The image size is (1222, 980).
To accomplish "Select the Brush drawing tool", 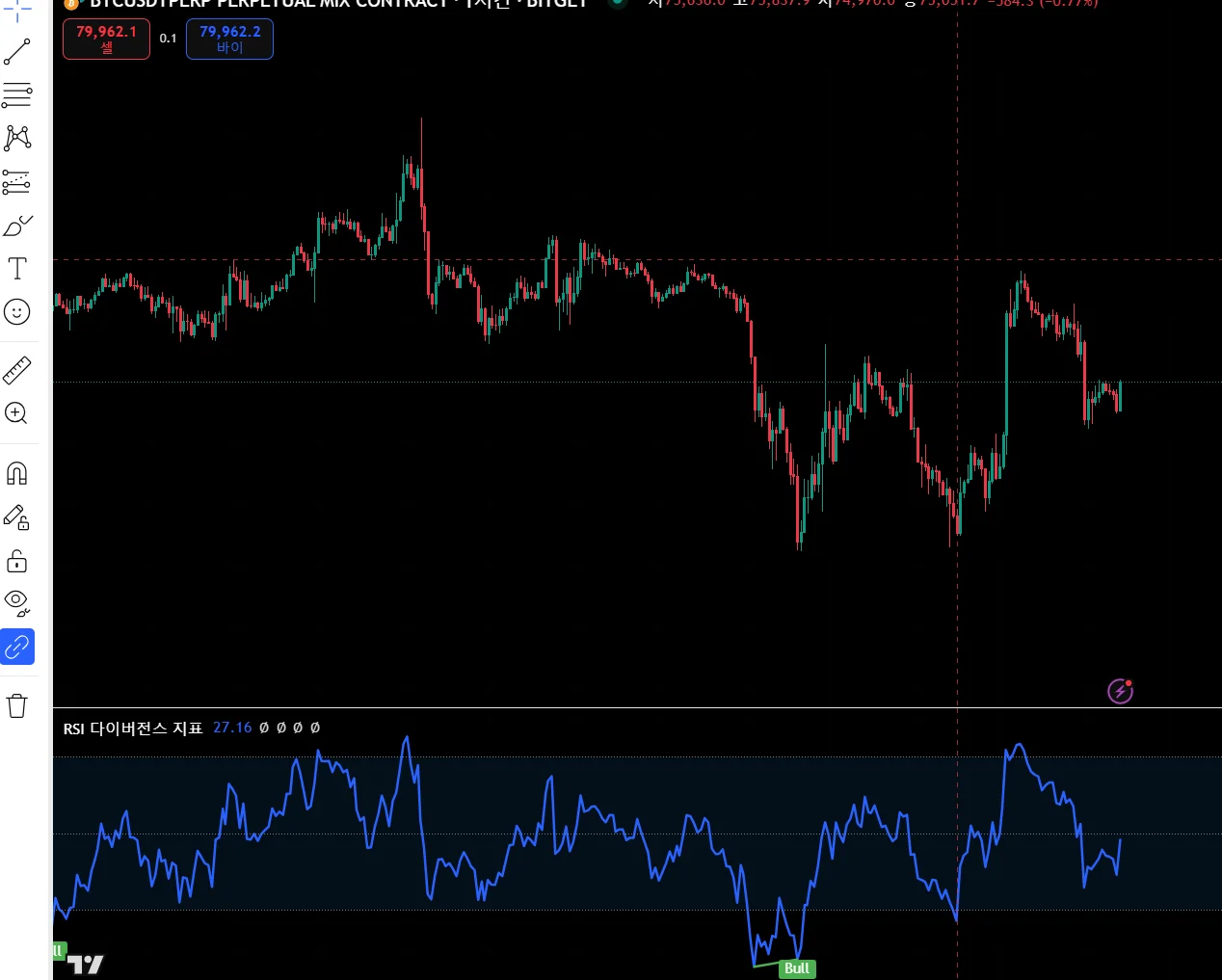I will pos(17,225).
